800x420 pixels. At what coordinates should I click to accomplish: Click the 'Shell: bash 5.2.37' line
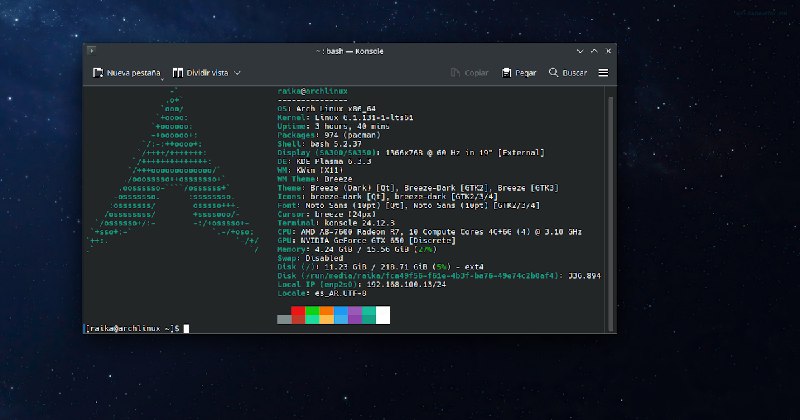coord(319,144)
